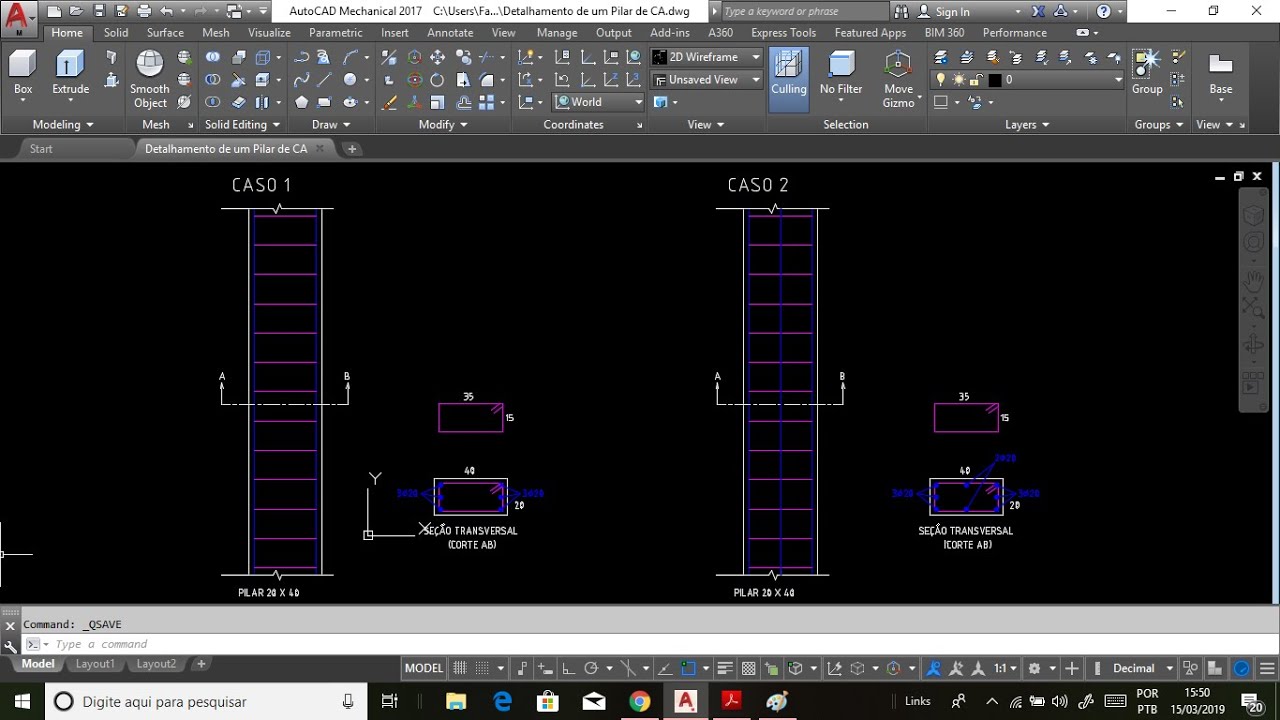Switch to the Annotate ribbon tab
1280x720 pixels.
(450, 32)
